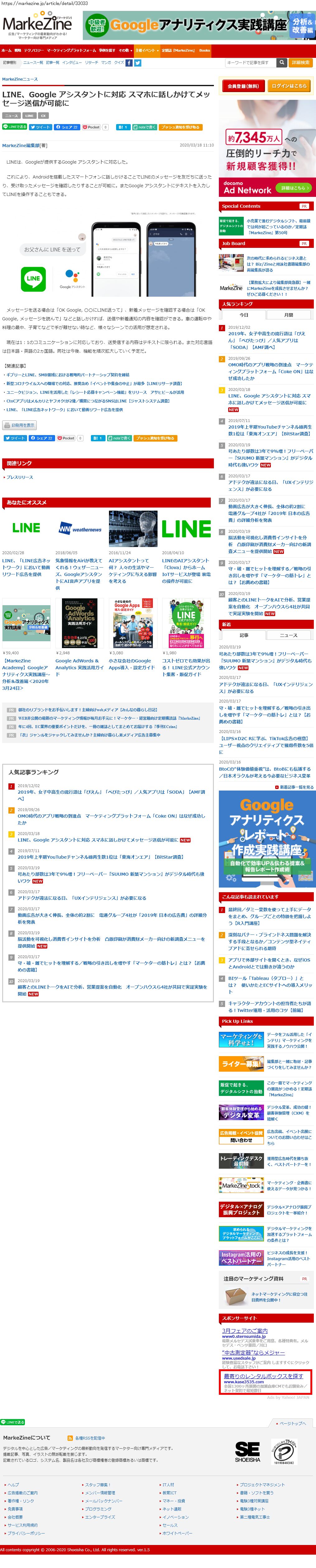Open the 最寄りのレンタルボックスを探す sponsor link
The image size is (316, 1568).
click(263, 1375)
